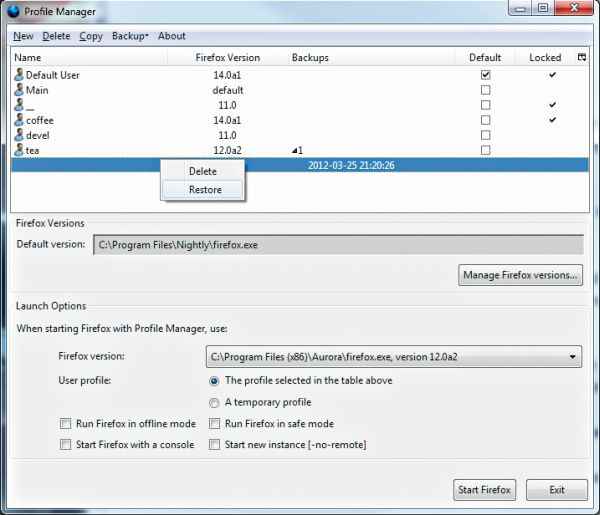Select the tea profile name
The width and height of the screenshot is (600, 515).
32,150
